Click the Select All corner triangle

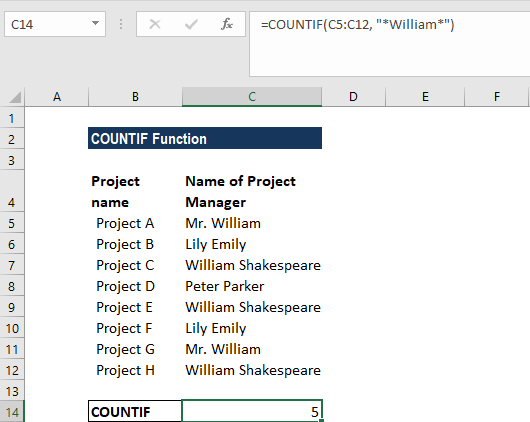point(15,97)
